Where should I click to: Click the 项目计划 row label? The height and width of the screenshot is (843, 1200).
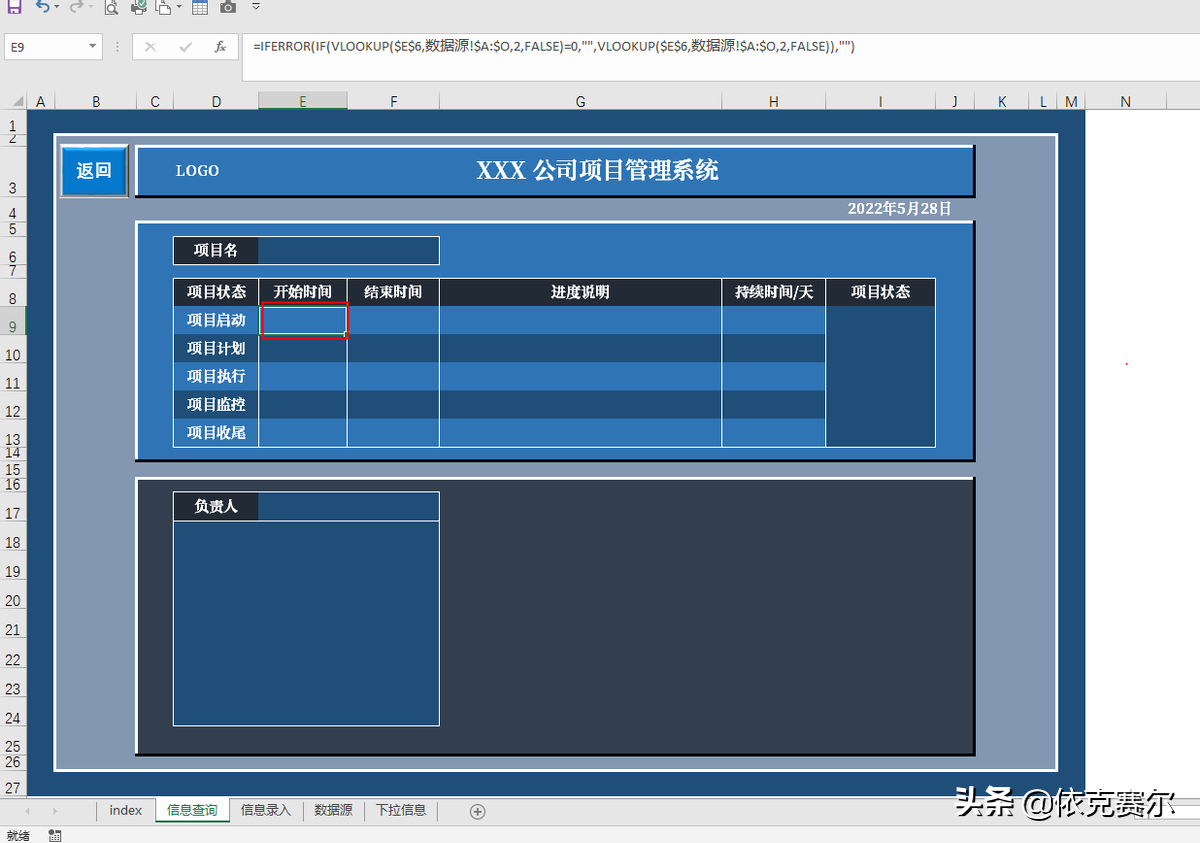216,348
